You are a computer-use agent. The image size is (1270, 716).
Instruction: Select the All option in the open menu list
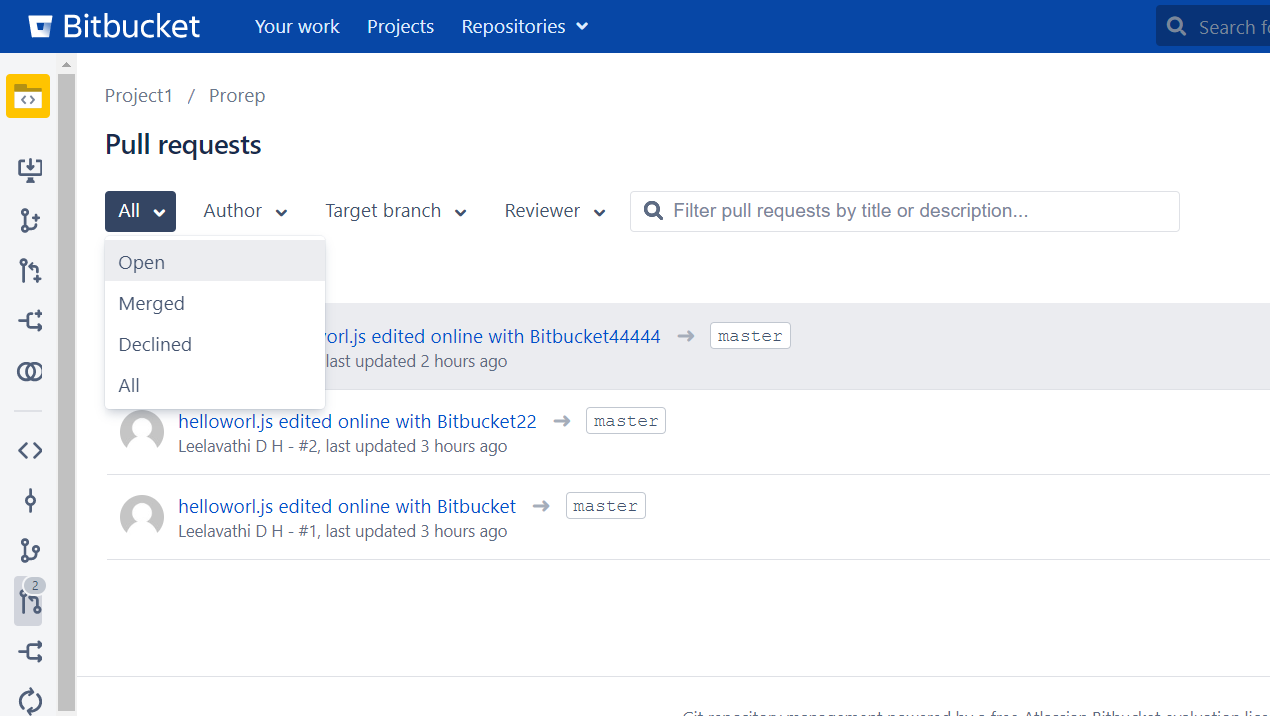[x=215, y=385]
